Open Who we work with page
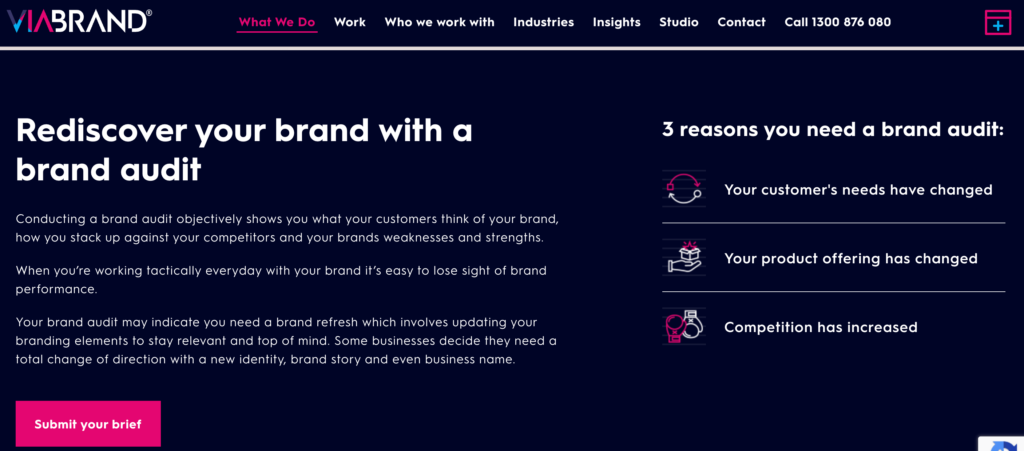1024x451 pixels. [x=439, y=22]
